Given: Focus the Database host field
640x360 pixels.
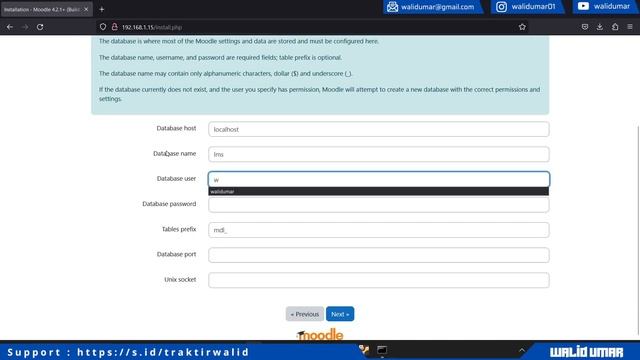Looking at the screenshot, I should 378,129.
